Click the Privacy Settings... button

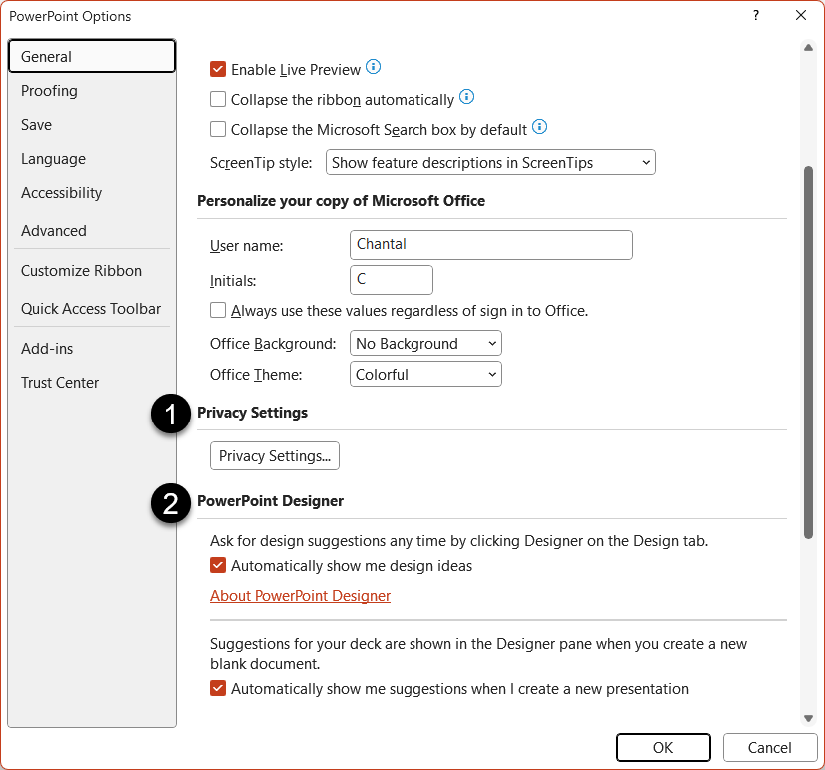(x=275, y=455)
